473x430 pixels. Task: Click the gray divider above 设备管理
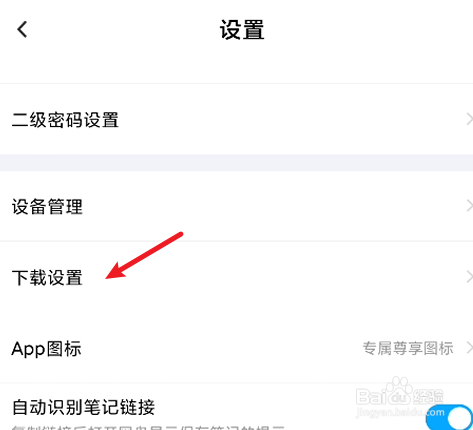tap(236, 163)
